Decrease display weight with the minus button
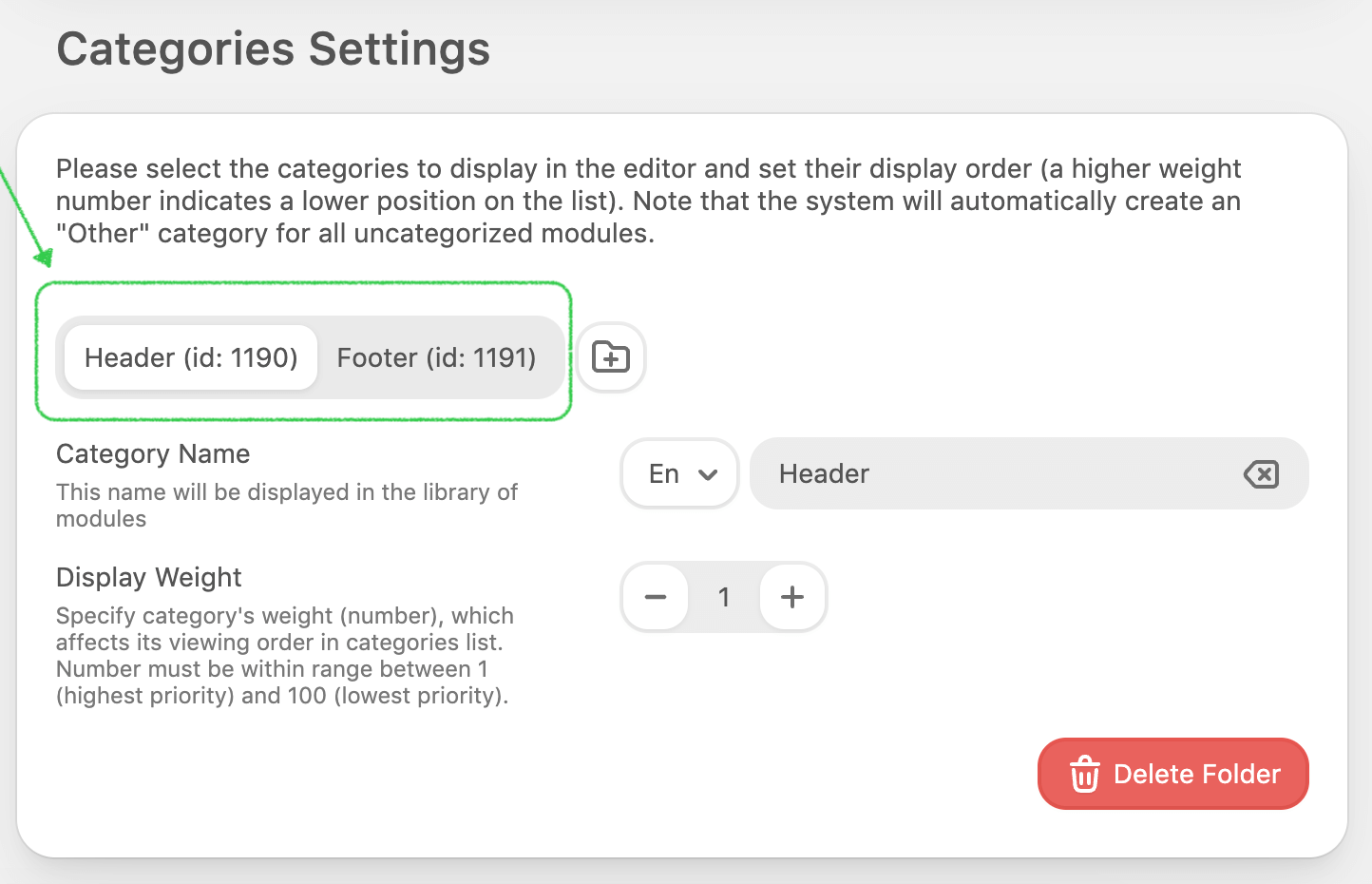 click(x=656, y=597)
